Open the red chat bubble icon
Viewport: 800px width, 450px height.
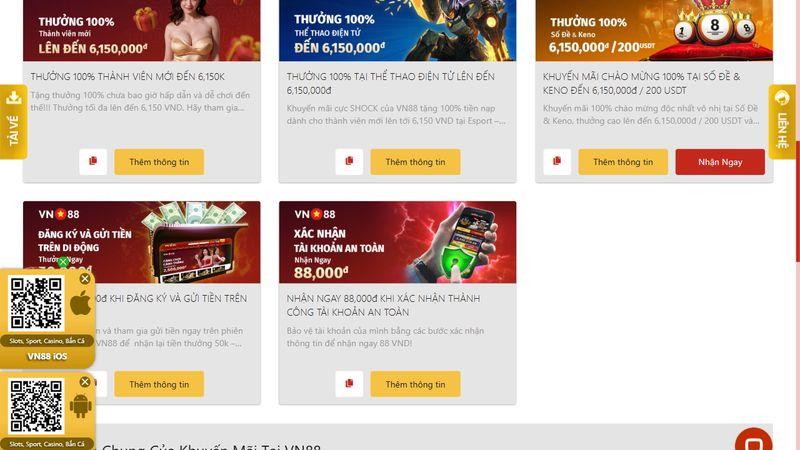(x=754, y=440)
